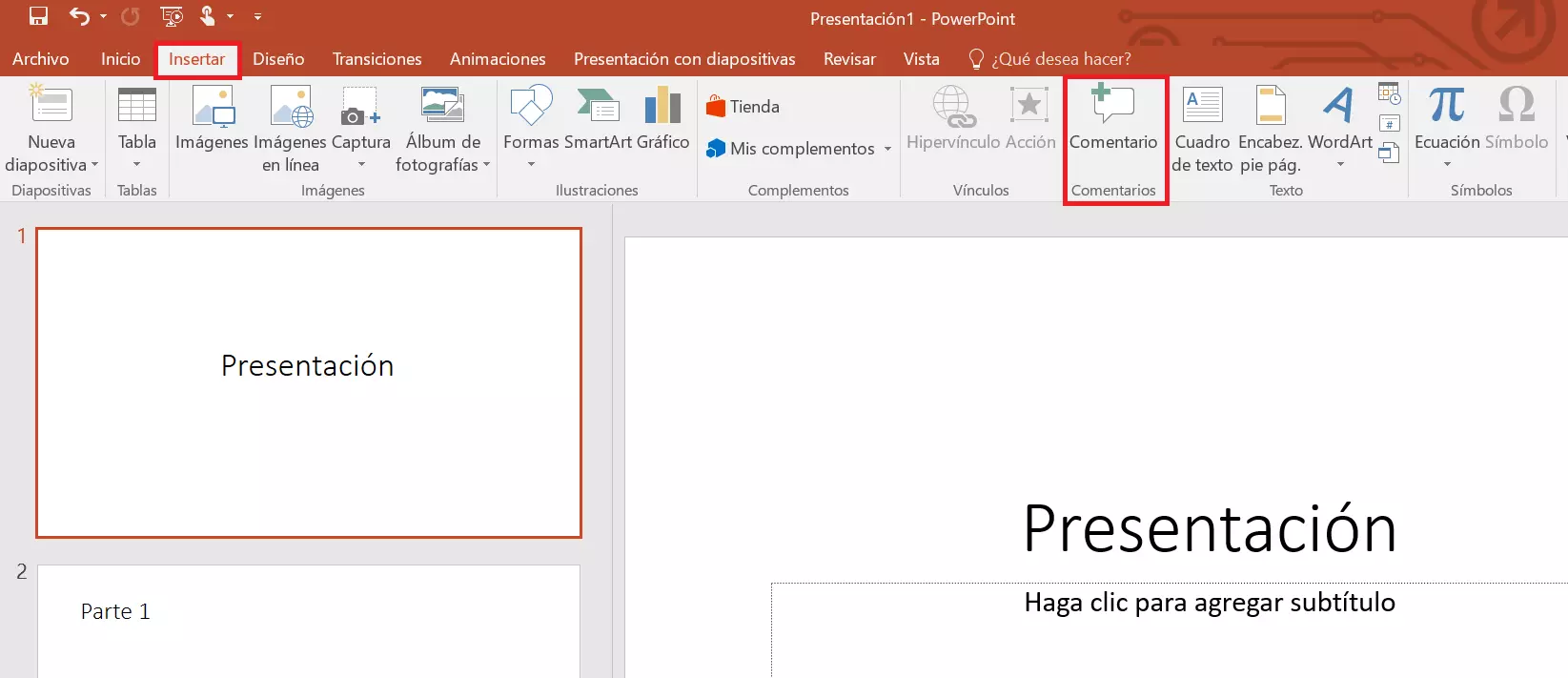The image size is (1568, 678).
Task: Click the Hipervínculo icon
Action: coord(953,107)
